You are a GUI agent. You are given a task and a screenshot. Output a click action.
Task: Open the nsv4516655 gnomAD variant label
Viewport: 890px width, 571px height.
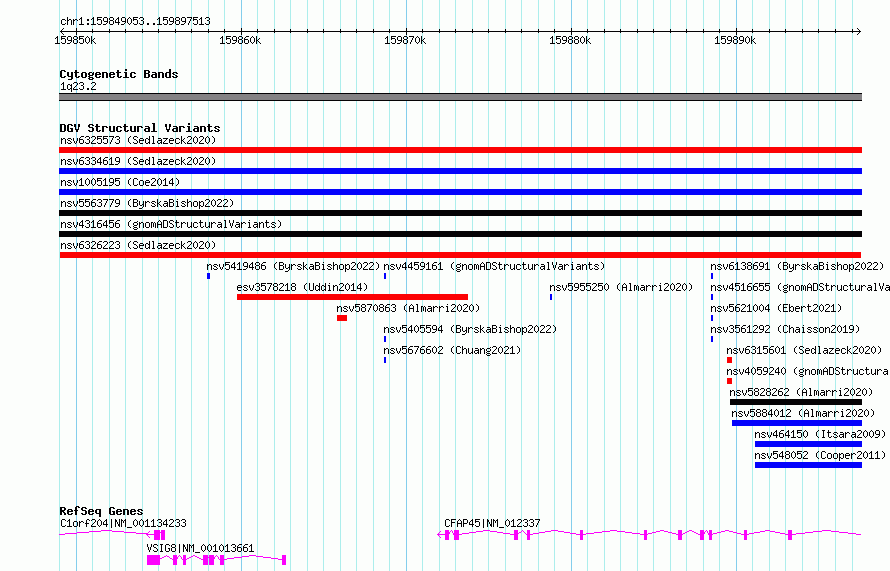click(x=800, y=287)
